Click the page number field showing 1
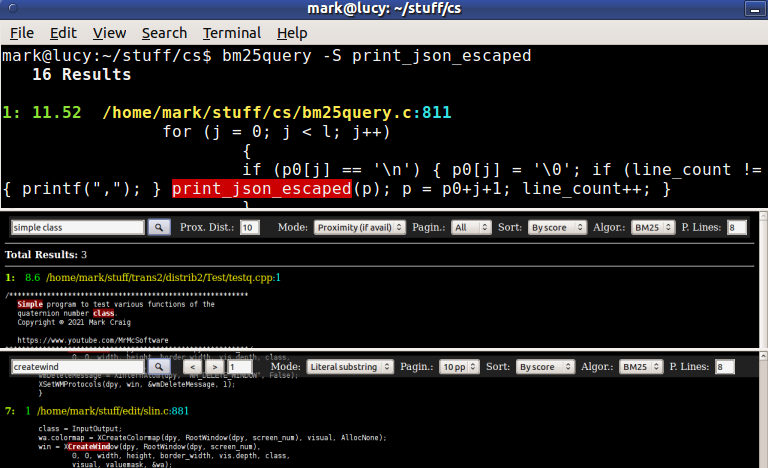 pos(240,367)
